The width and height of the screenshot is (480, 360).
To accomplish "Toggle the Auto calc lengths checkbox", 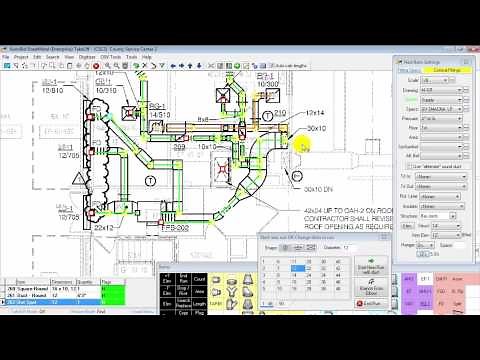I will (x=271, y=66).
